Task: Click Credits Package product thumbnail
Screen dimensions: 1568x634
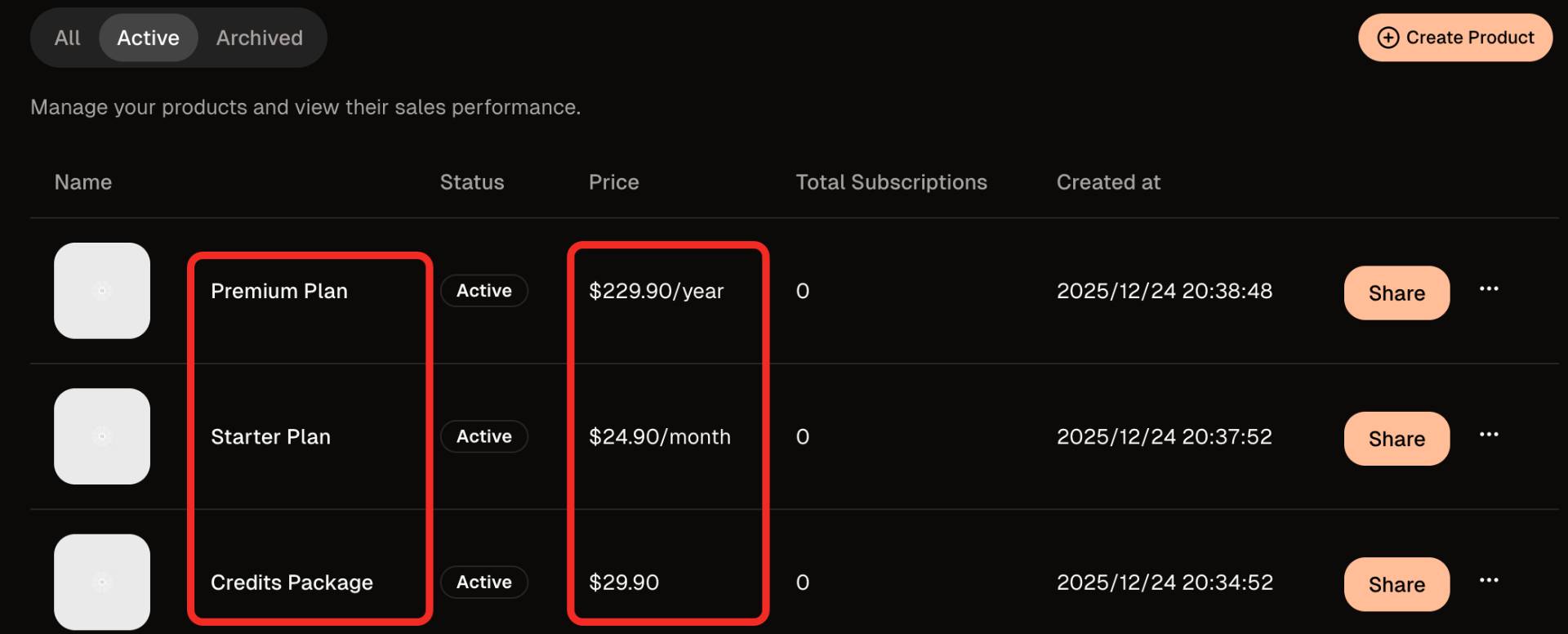Action: click(102, 582)
